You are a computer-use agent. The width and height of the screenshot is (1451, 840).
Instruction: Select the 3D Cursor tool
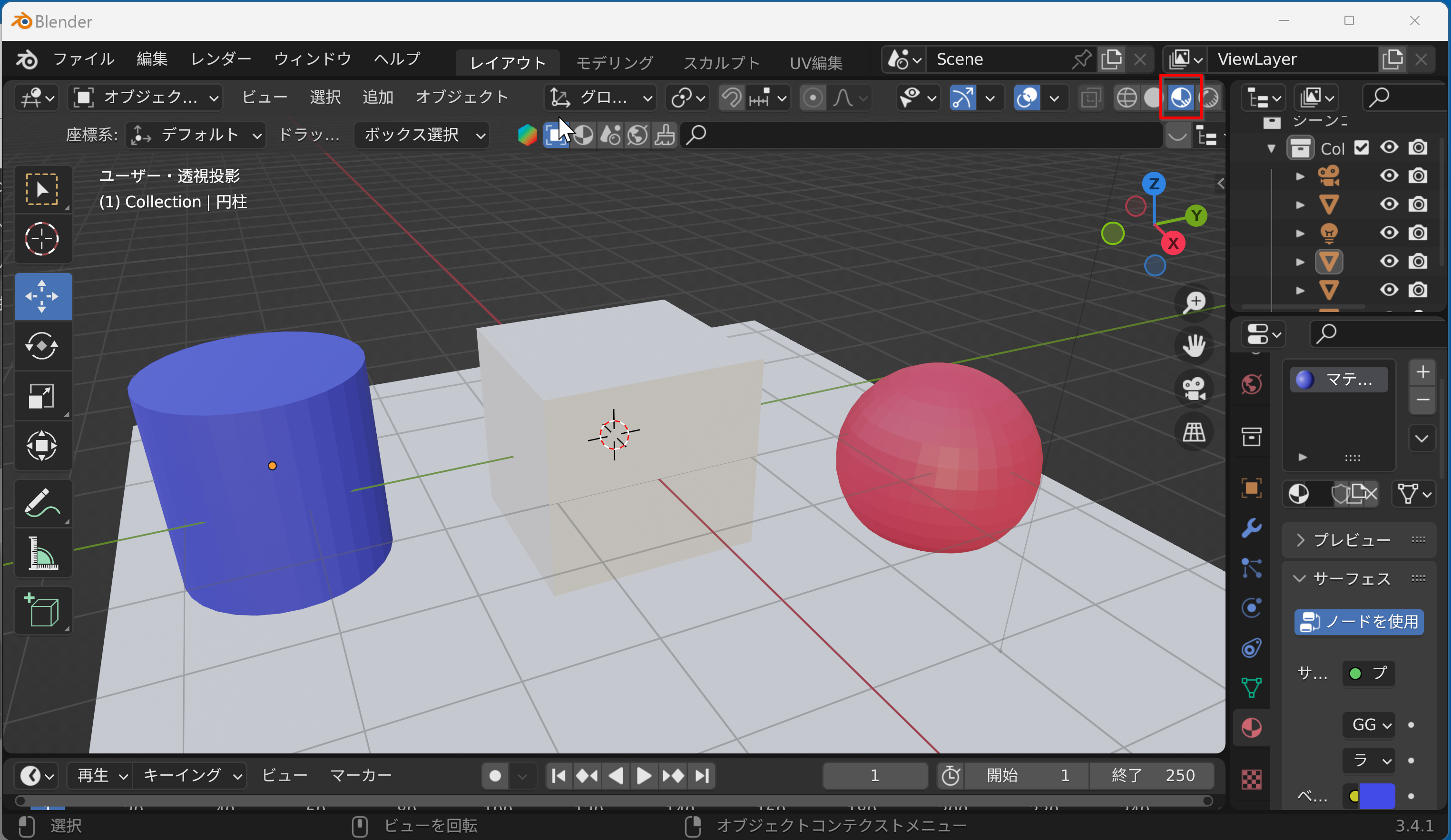coord(42,238)
